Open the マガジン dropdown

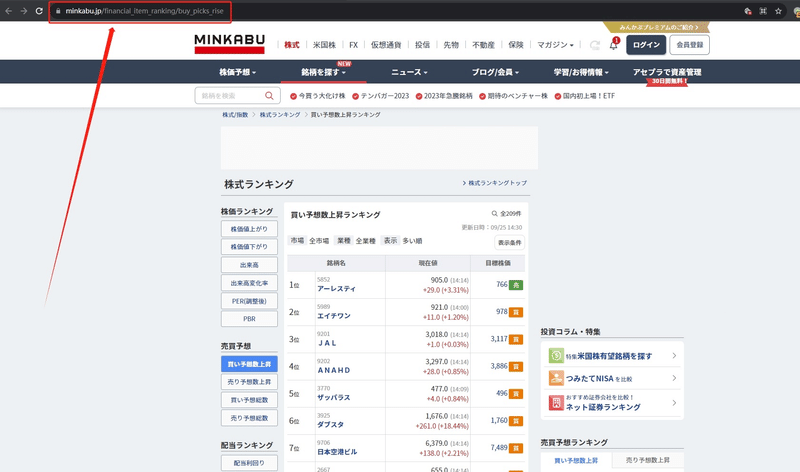tap(555, 45)
